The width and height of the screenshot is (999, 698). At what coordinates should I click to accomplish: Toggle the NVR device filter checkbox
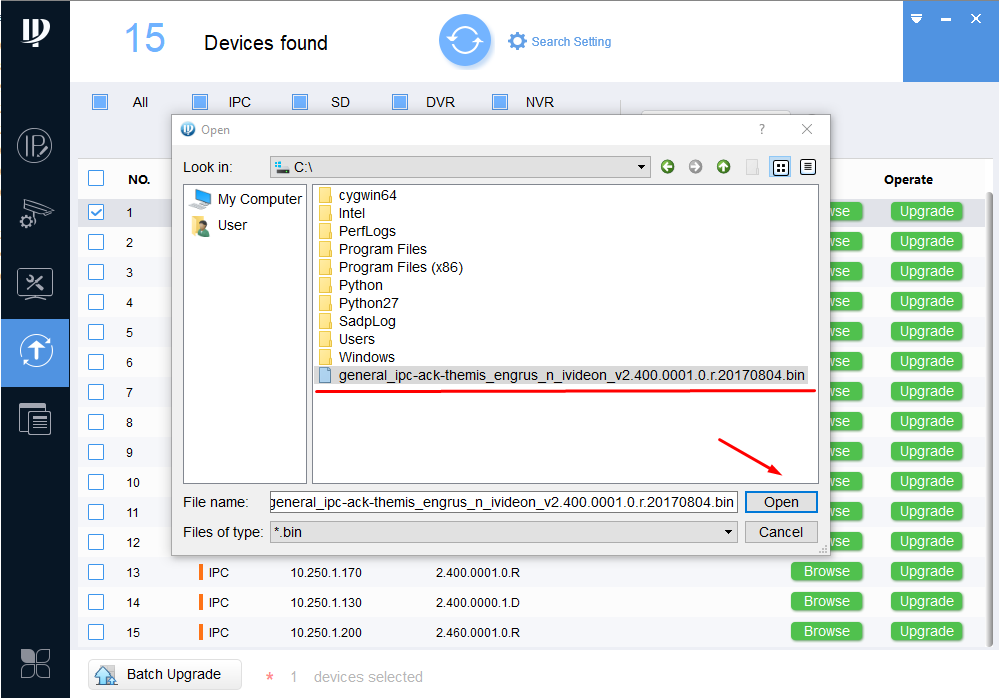click(500, 102)
